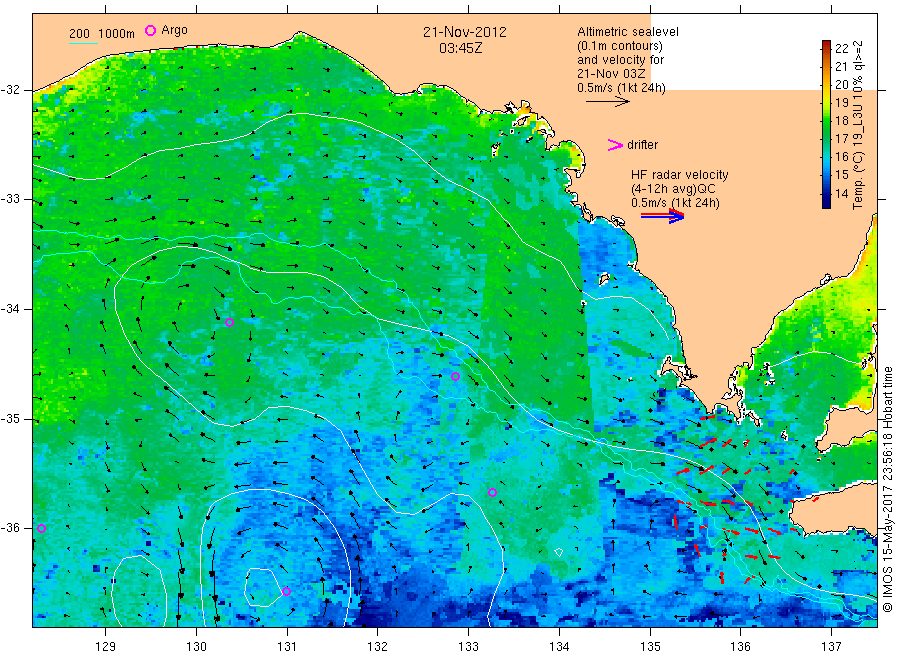Click latitude axis label '-36'
Image resolution: width=900 pixels, height=660 pixels.
pos(11,528)
